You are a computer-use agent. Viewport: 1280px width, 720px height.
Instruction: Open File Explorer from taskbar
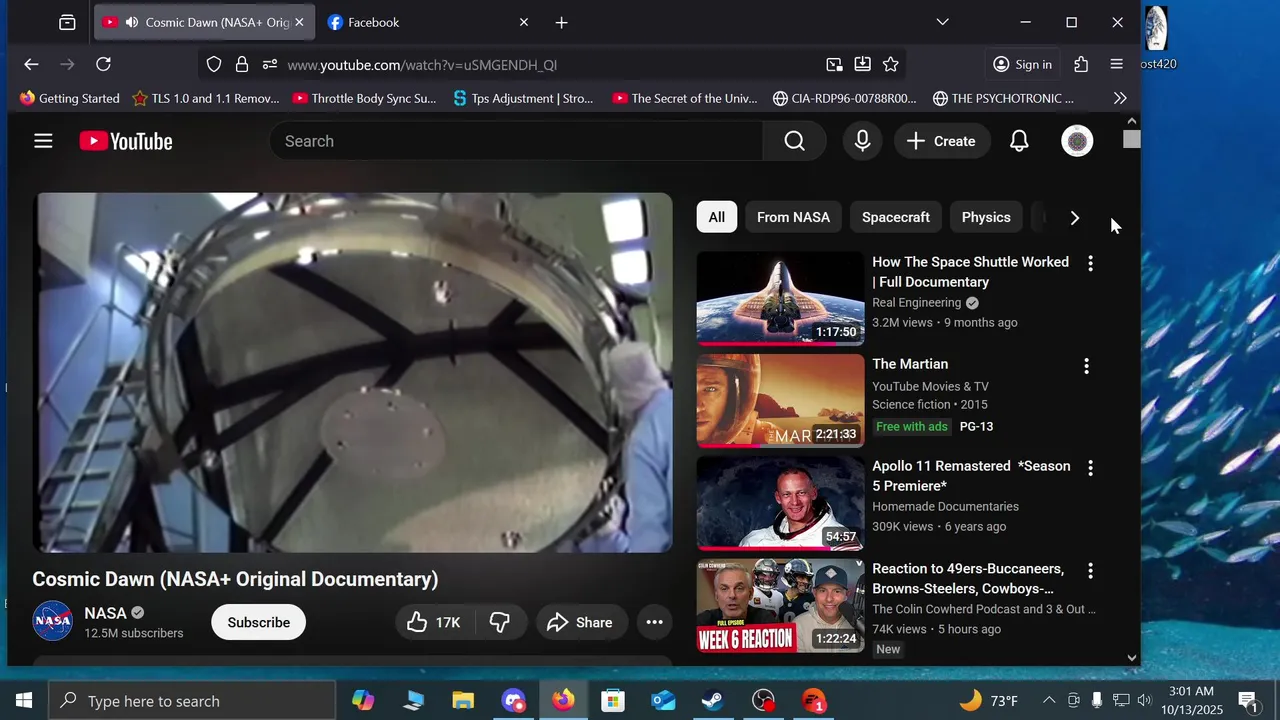[463, 701]
